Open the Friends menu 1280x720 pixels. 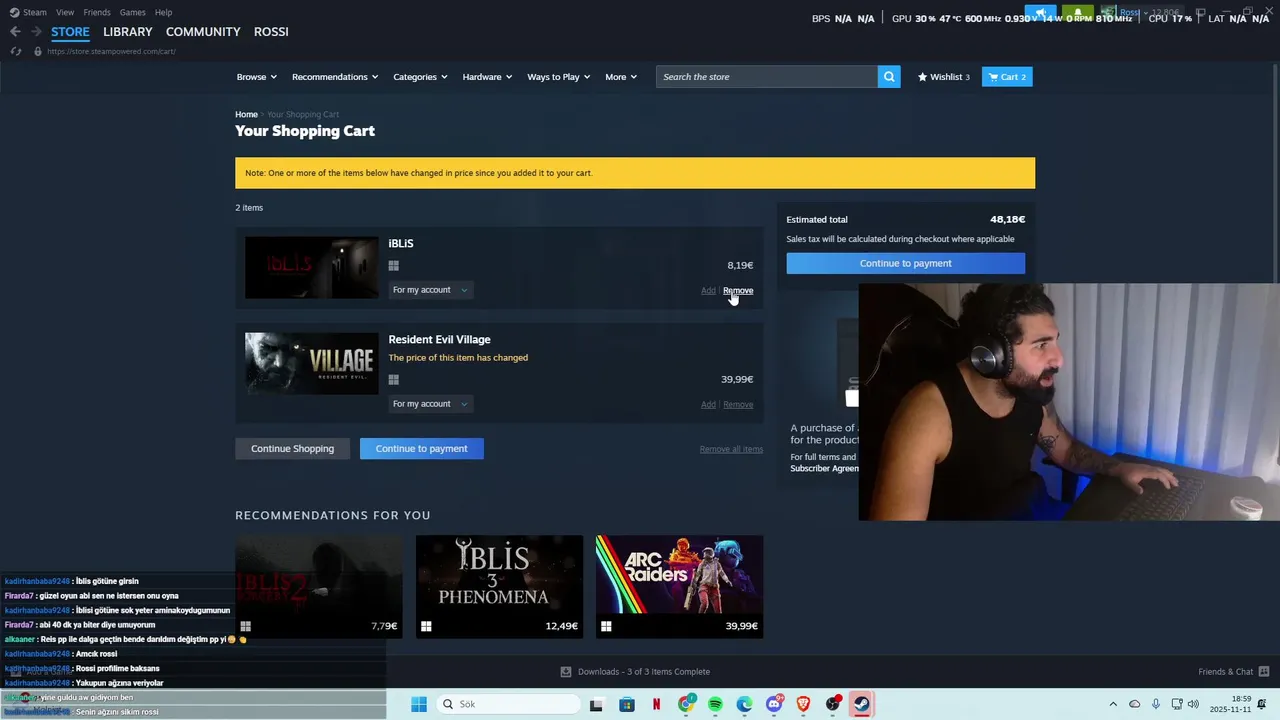coord(97,12)
